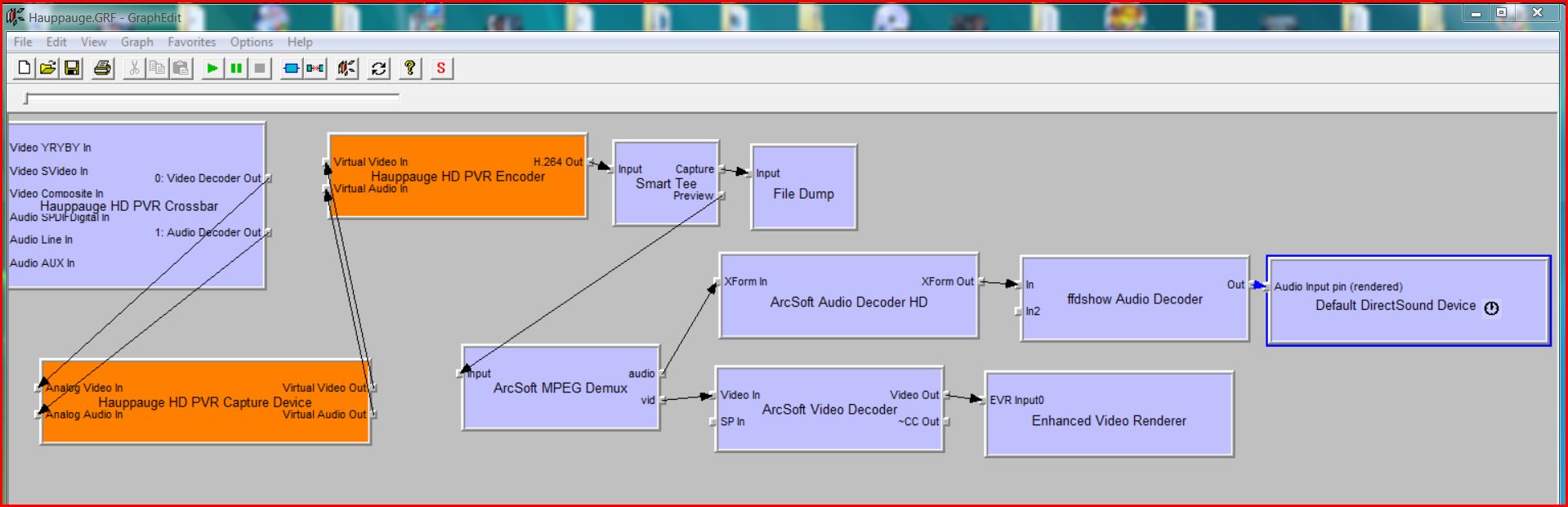The image size is (1568, 507).
Task: Play the graph with the green arrow
Action: pos(212,68)
